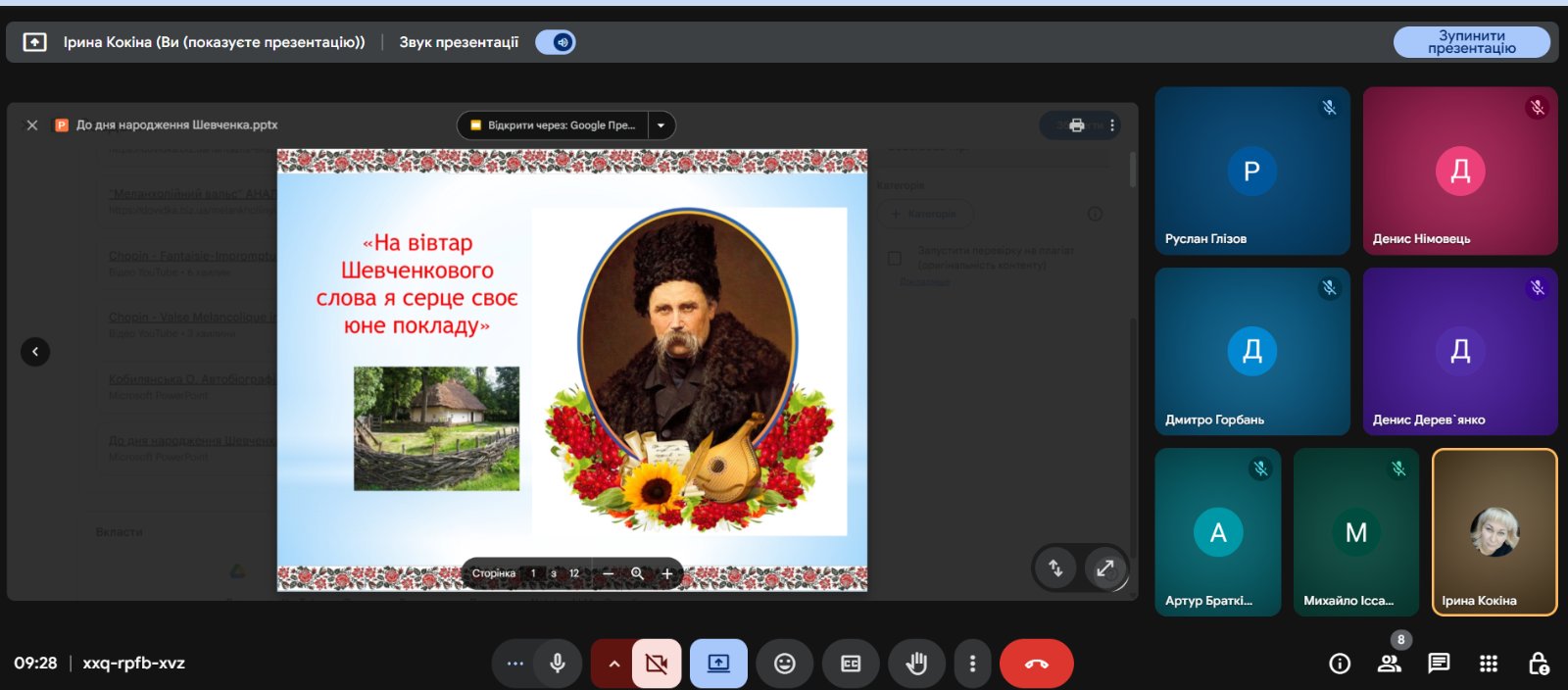Toggle presentation audio switch
Screen dimensions: 1568x690
click(x=556, y=42)
